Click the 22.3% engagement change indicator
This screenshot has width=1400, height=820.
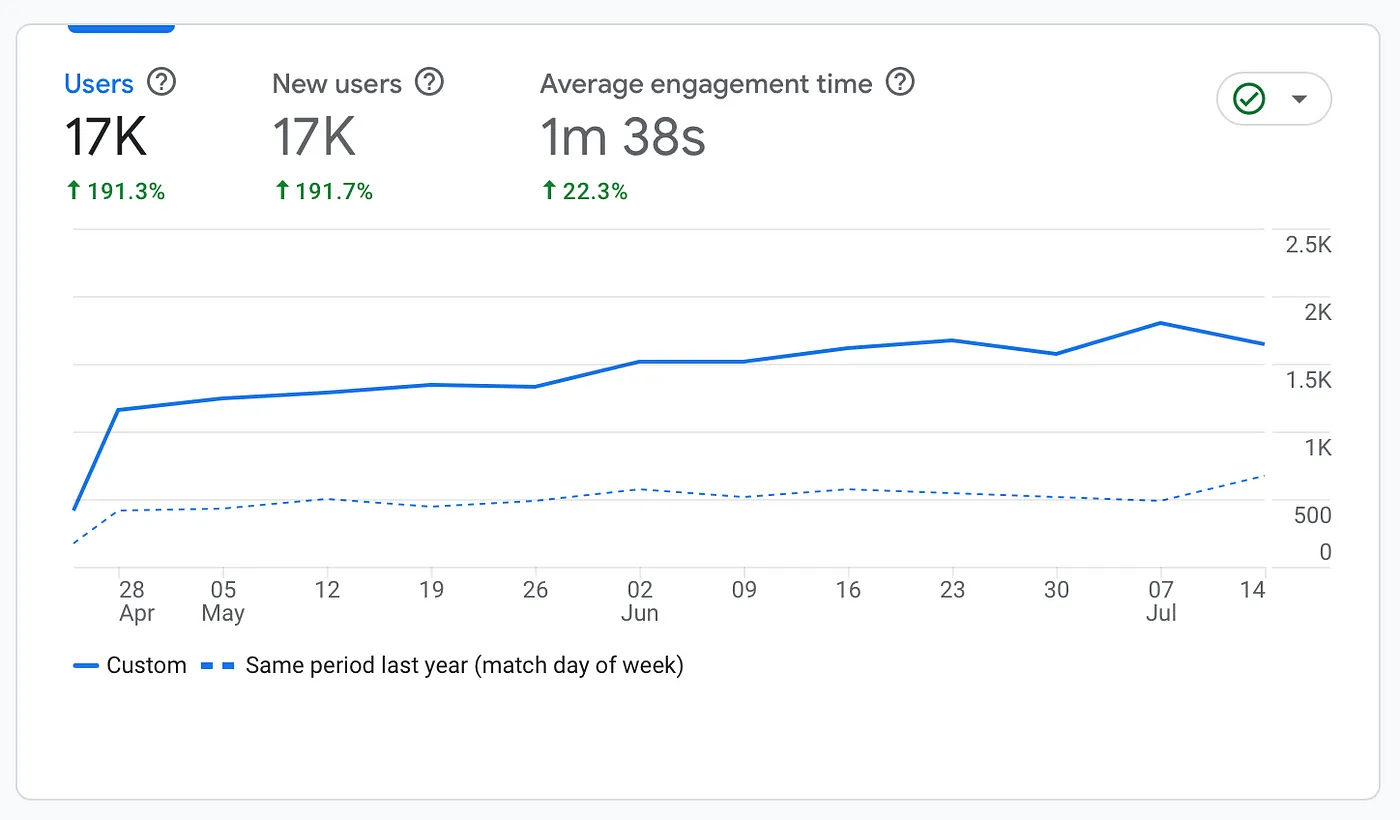(x=584, y=191)
